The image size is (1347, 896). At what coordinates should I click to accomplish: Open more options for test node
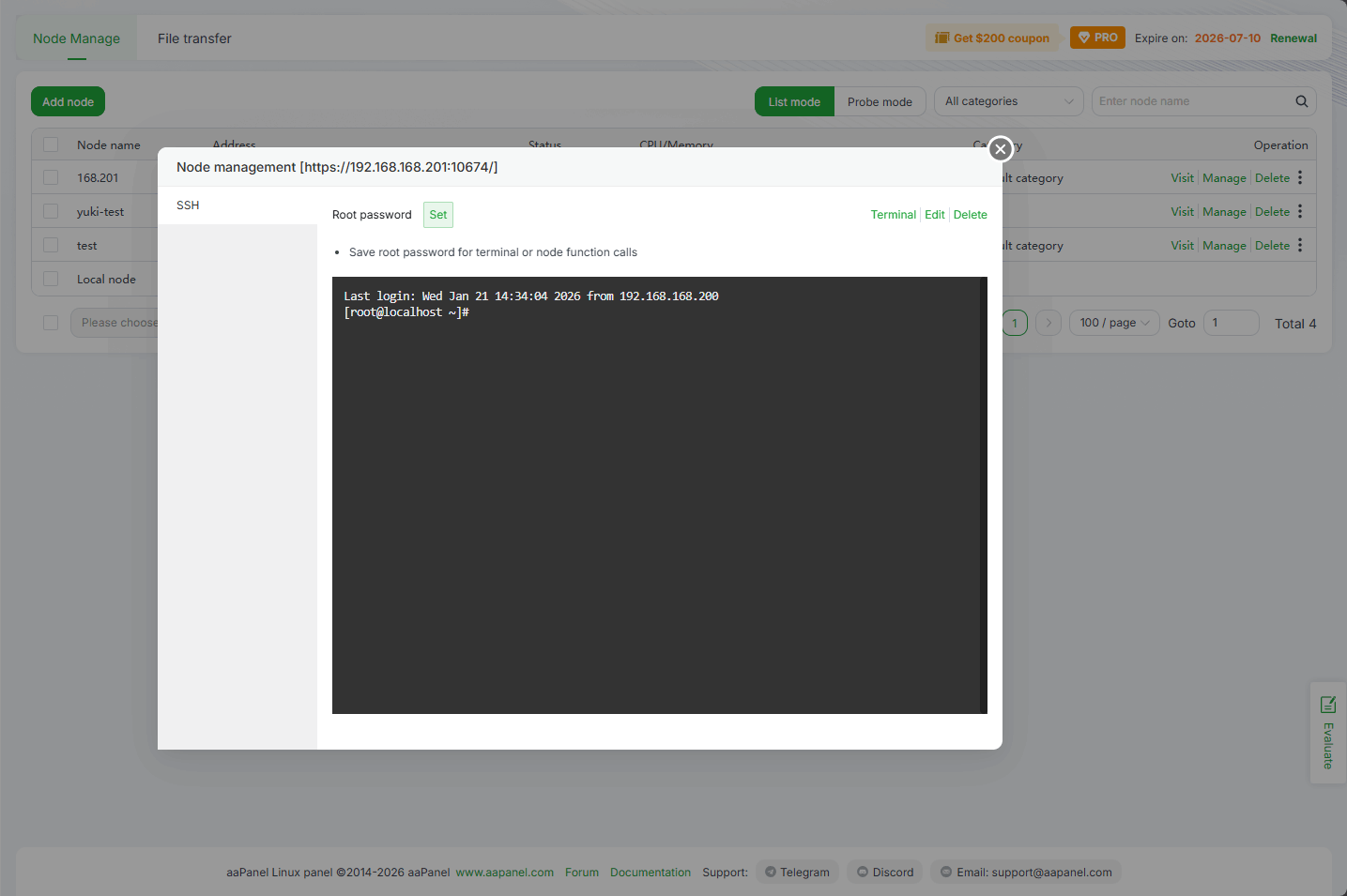(1300, 245)
